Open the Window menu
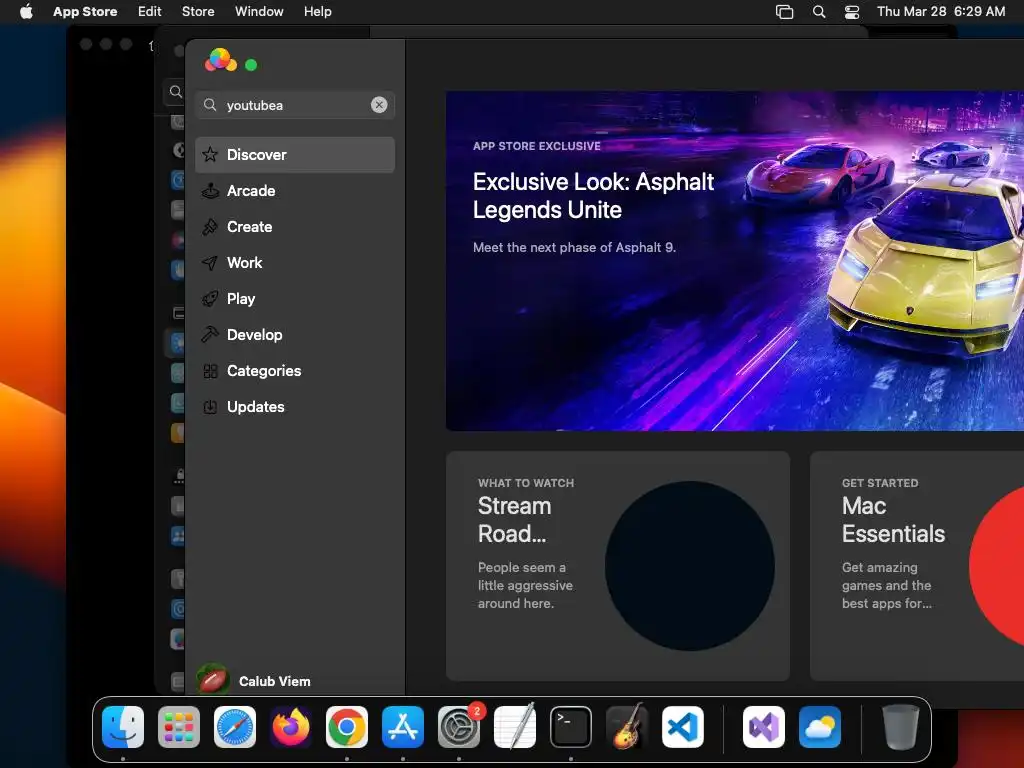This screenshot has width=1024, height=768. tap(259, 11)
